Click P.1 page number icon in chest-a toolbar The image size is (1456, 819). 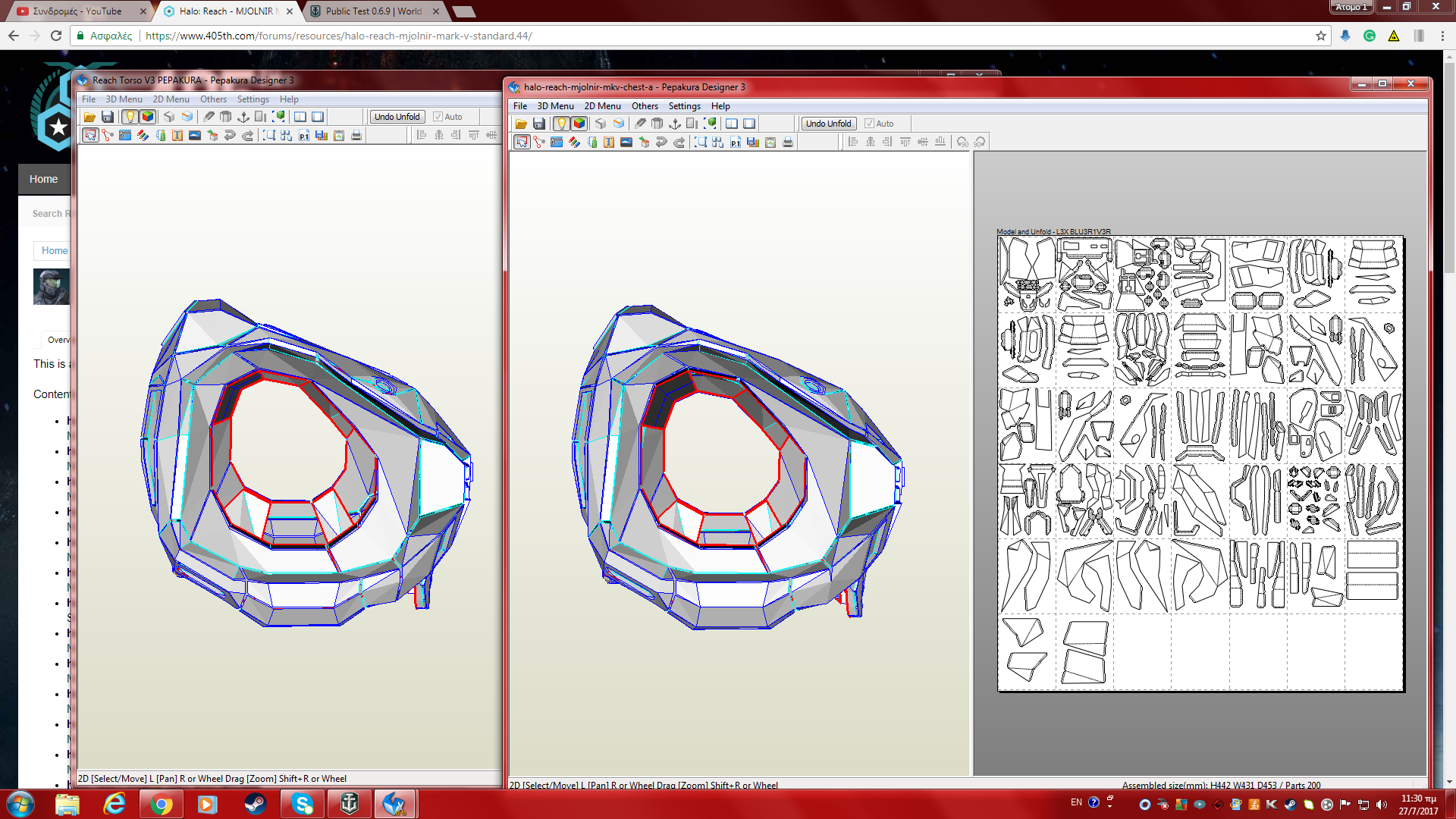click(x=736, y=142)
